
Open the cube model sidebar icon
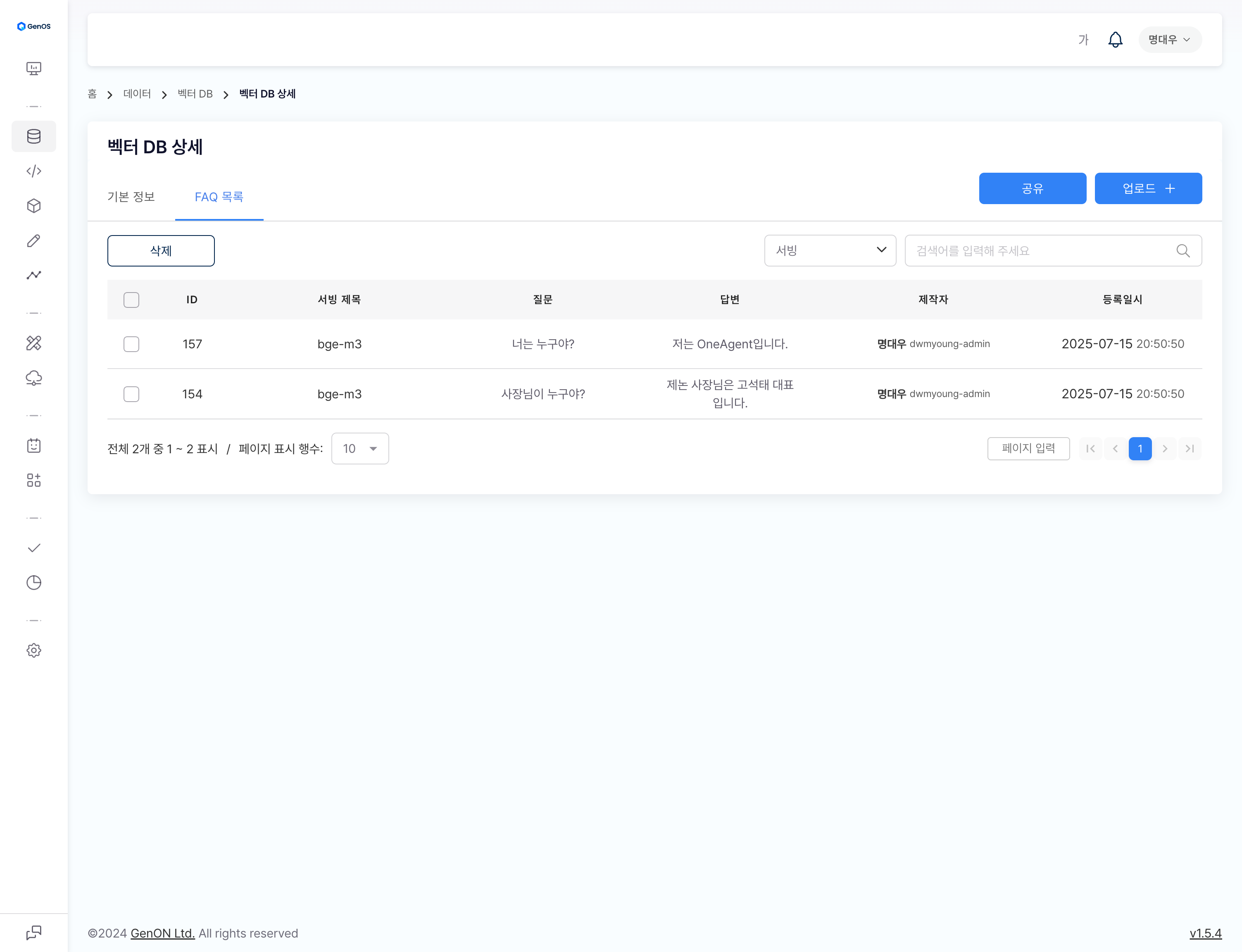34,206
